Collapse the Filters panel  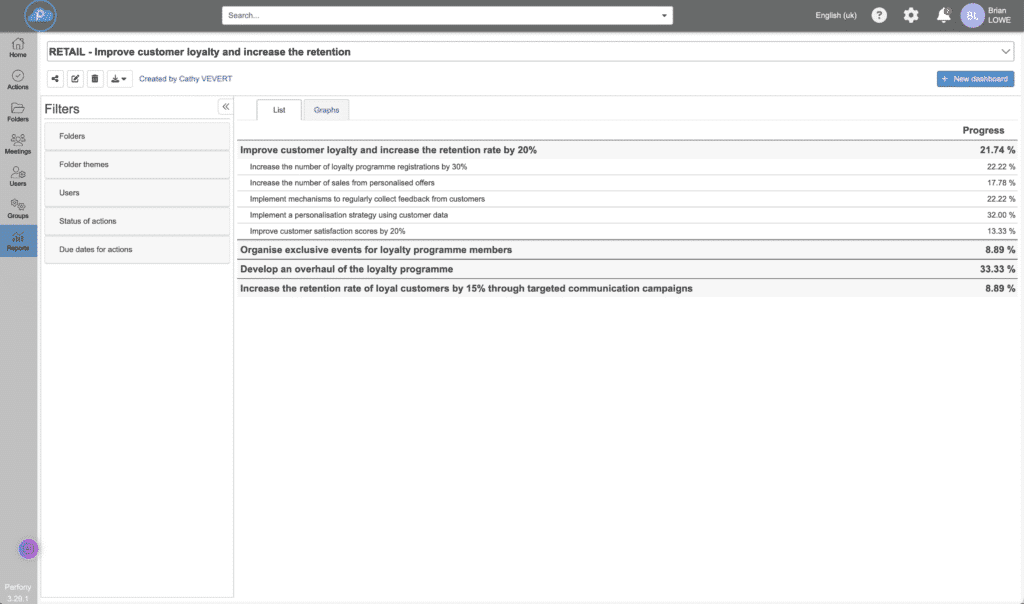pos(225,106)
